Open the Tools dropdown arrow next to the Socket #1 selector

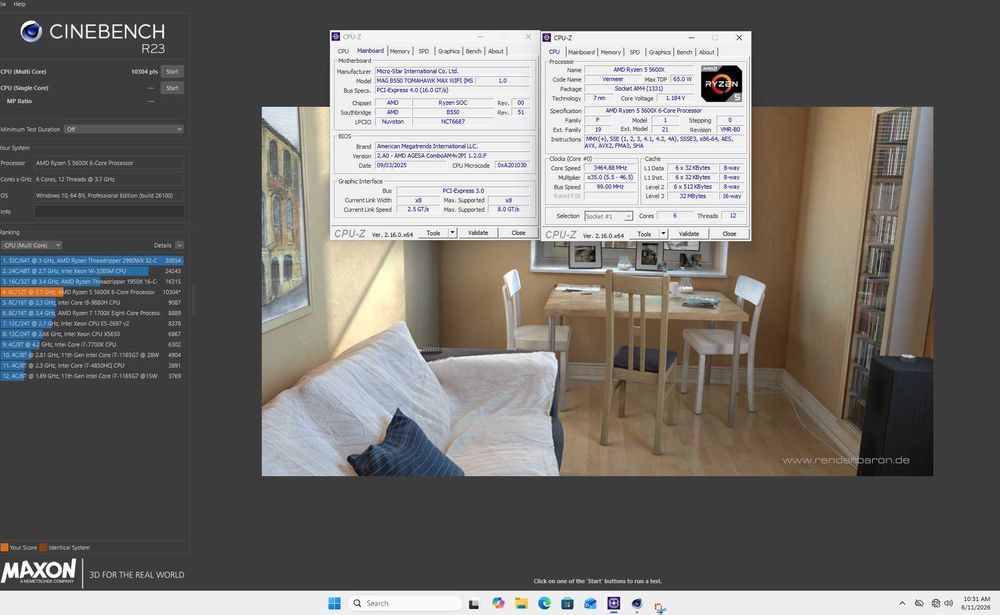663,234
